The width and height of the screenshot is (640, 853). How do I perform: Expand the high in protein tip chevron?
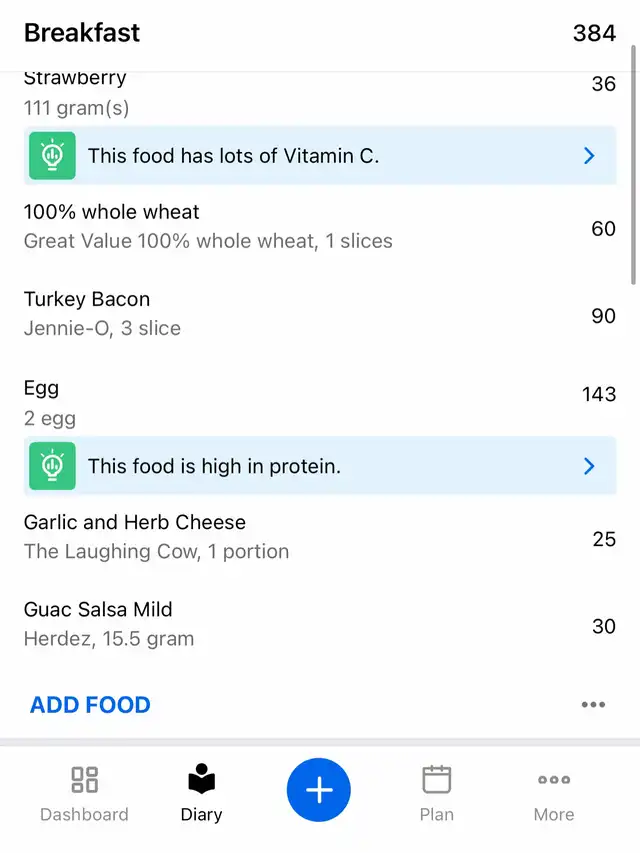tap(589, 466)
